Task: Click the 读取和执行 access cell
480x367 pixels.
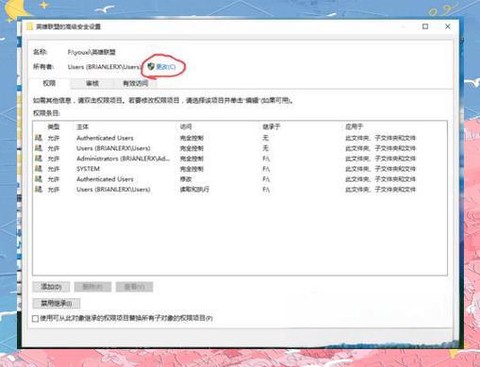Action: (x=194, y=189)
